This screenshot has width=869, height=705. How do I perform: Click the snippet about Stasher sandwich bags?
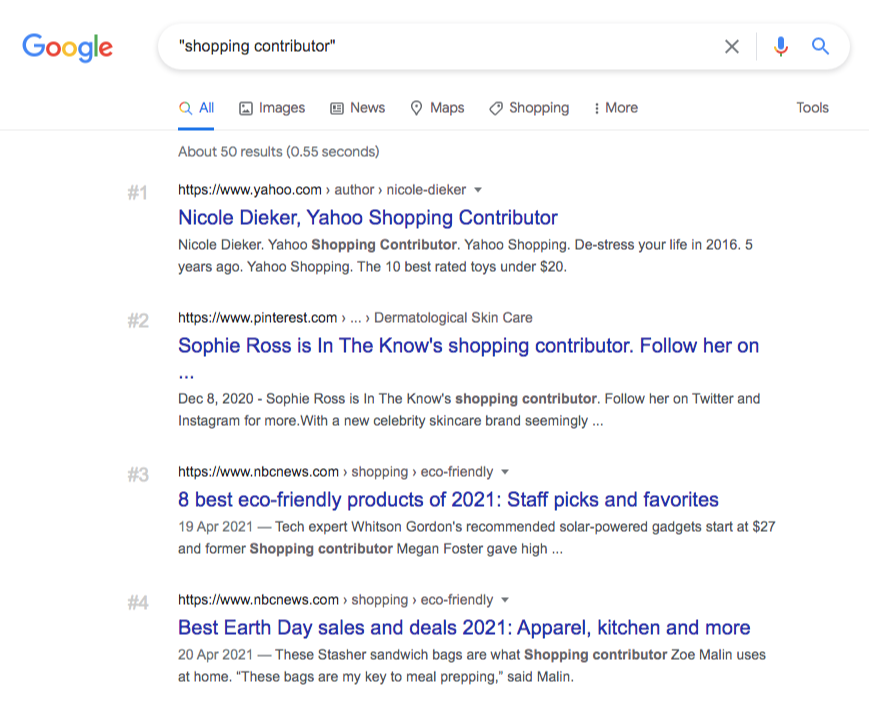tap(472, 666)
